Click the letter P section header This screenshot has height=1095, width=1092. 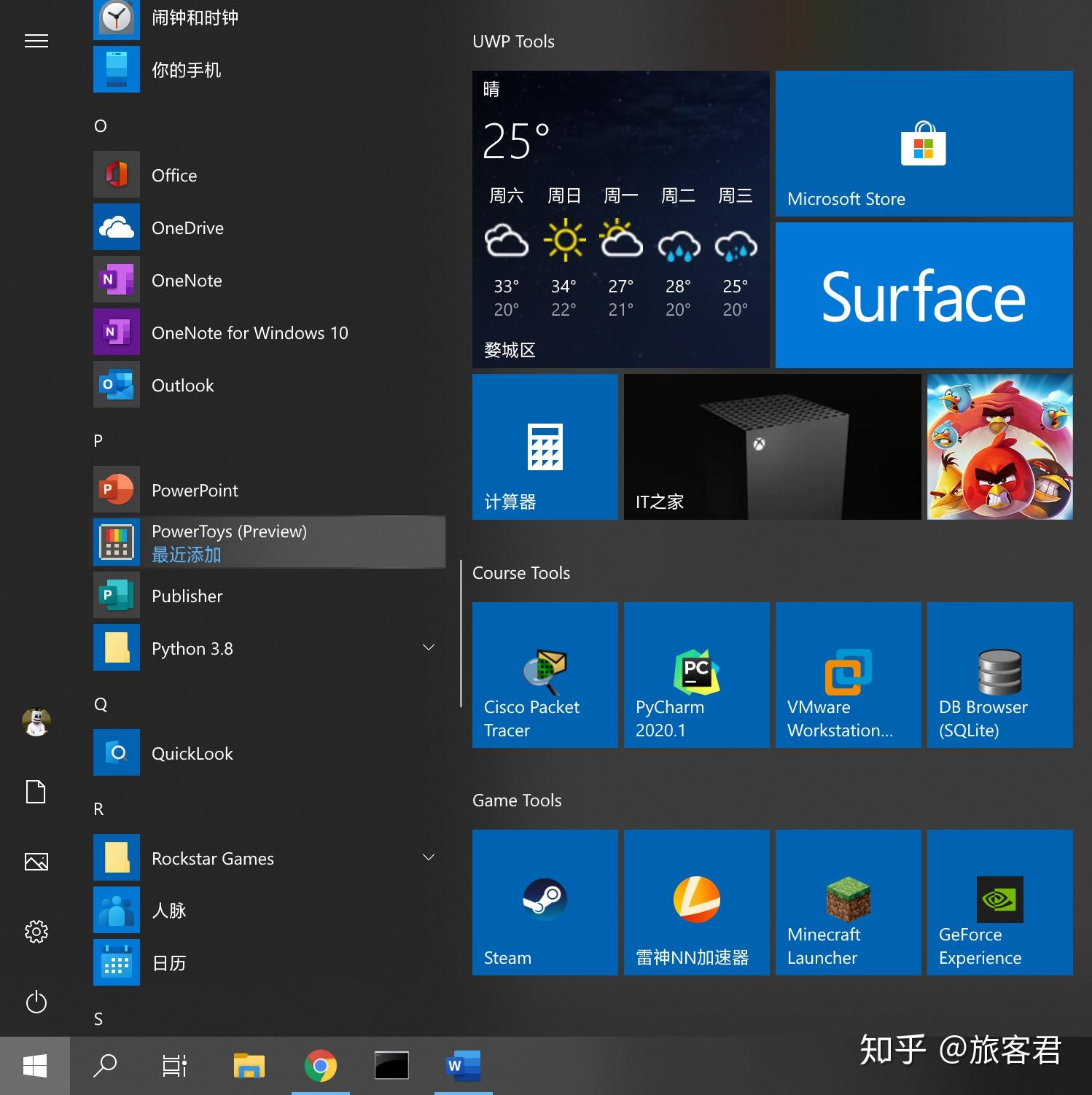[x=98, y=440]
